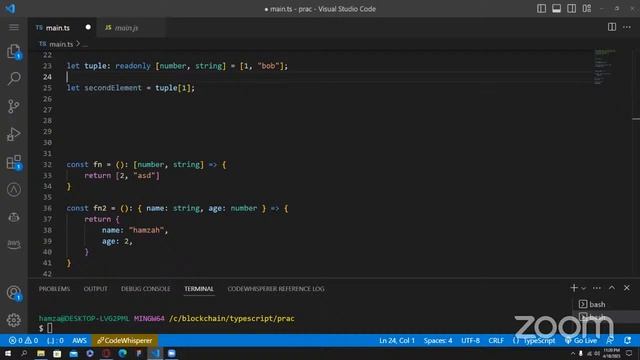Click Ln 24, Col 1 cursor position
The height and width of the screenshot is (360, 640).
click(x=397, y=340)
